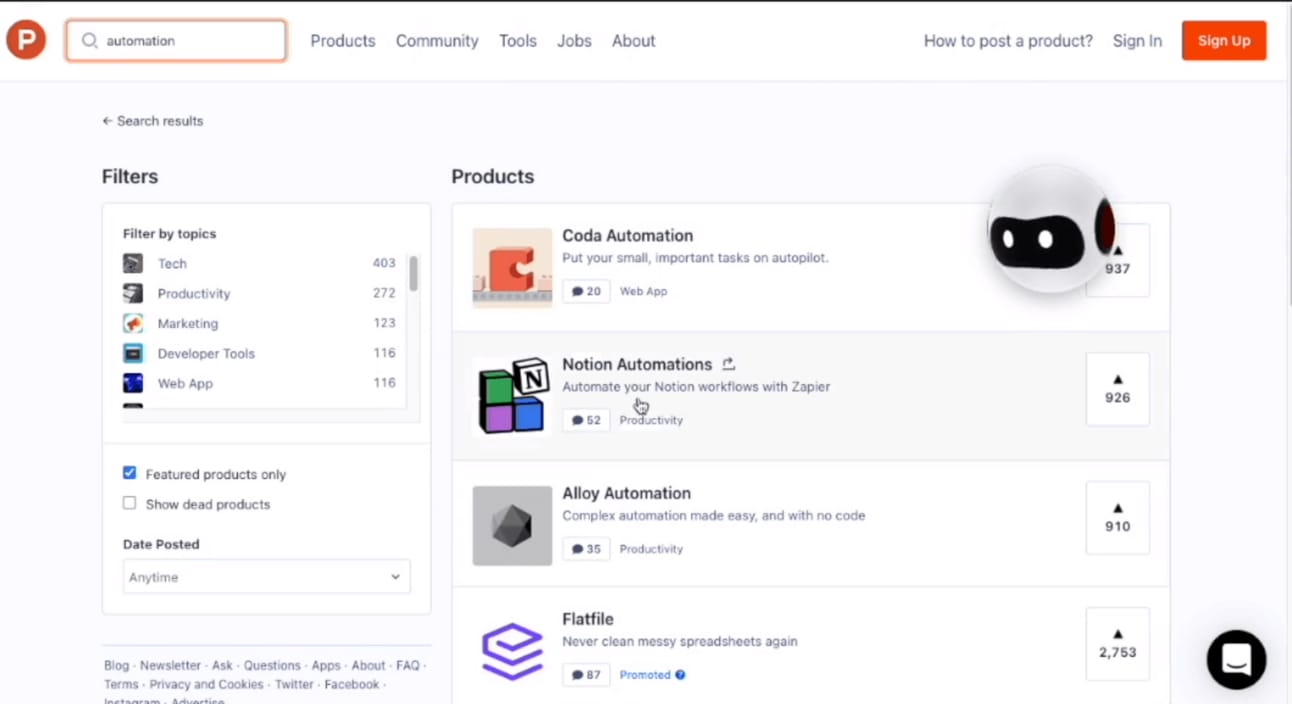This screenshot has width=1292, height=704.
Task: Open the Newsletter footer link
Action: (x=170, y=666)
